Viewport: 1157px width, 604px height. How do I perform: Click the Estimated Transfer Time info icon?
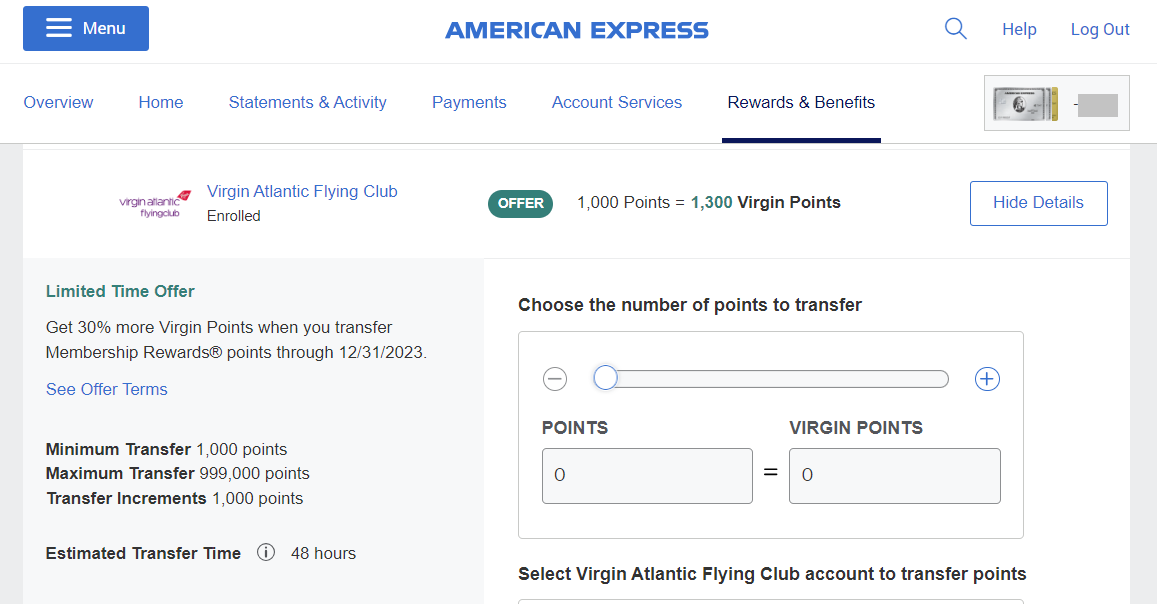click(x=266, y=552)
